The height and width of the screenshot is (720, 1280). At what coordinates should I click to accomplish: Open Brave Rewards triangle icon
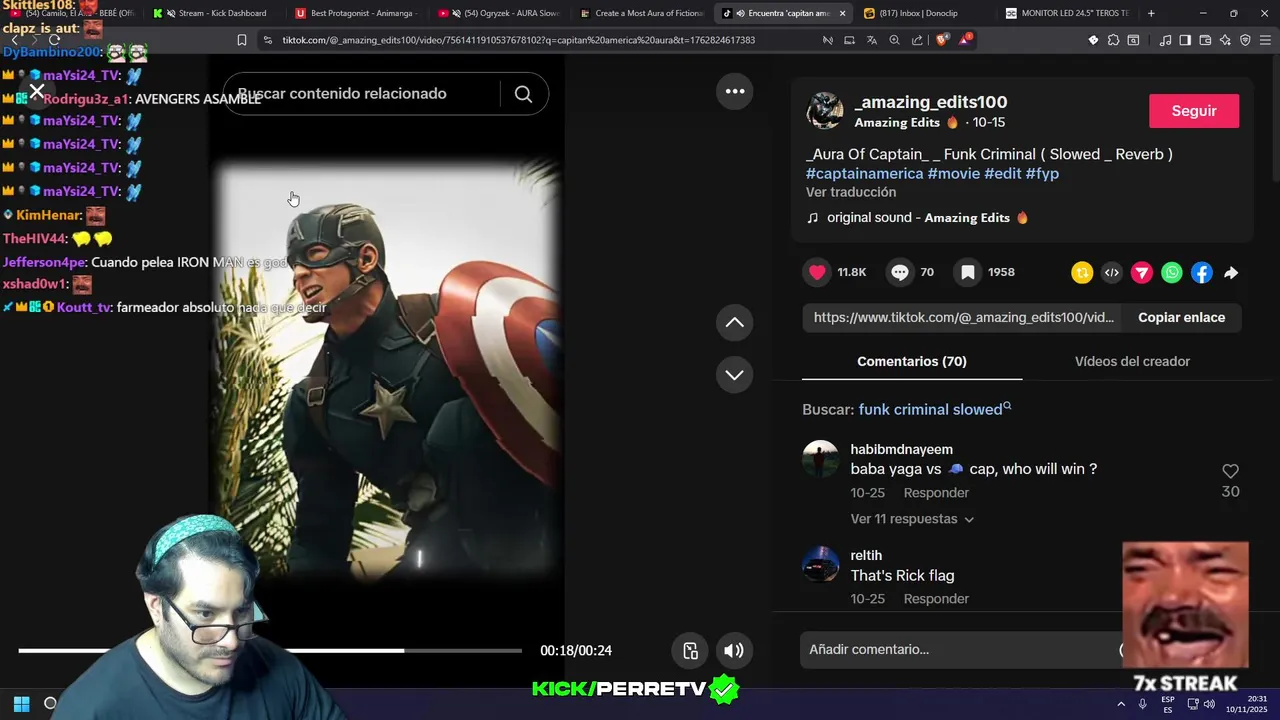(x=965, y=40)
